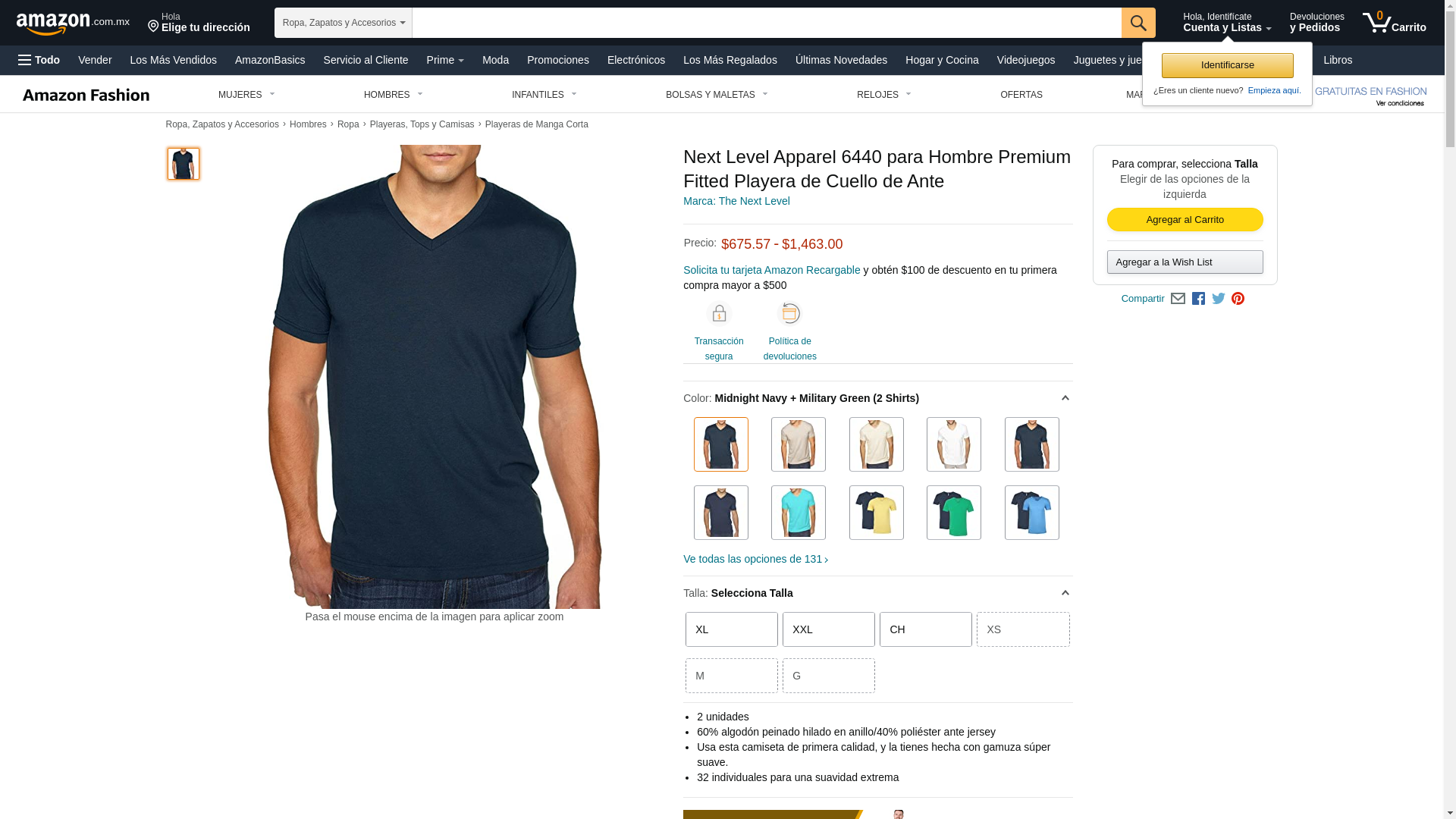The height and width of the screenshot is (819, 1456).
Task: Expand the HOMBRES fashion menu
Action: (394, 95)
